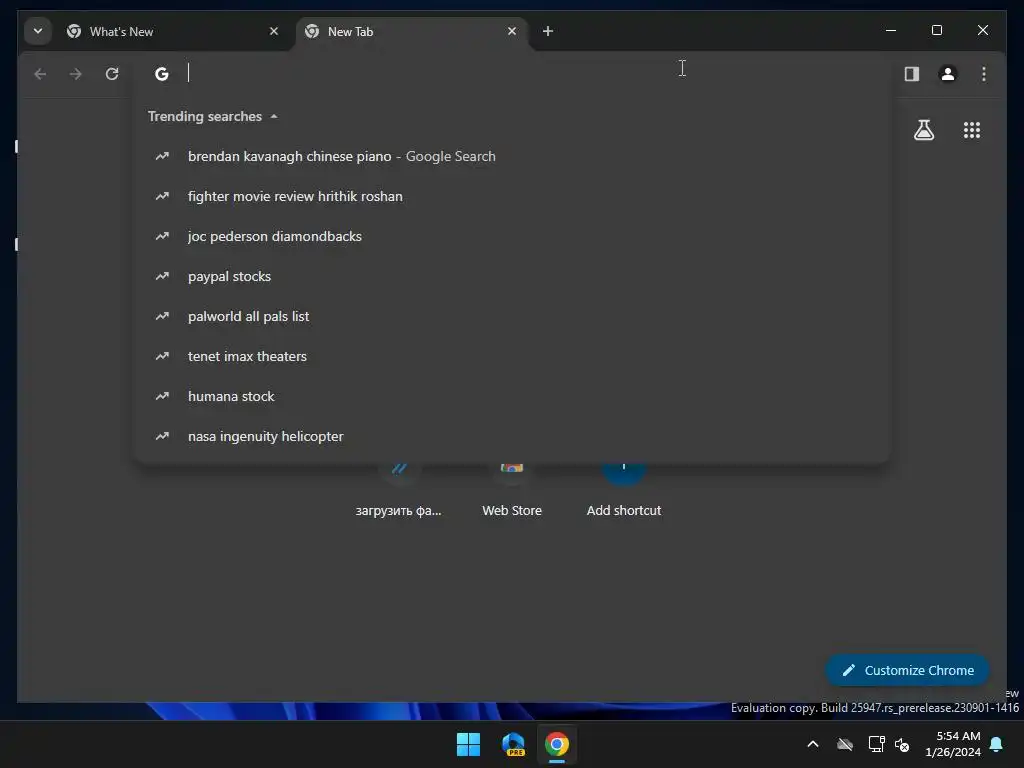Viewport: 1024px width, 768px height.
Task: Click the Google G icon in omnibox
Action: 161,74
